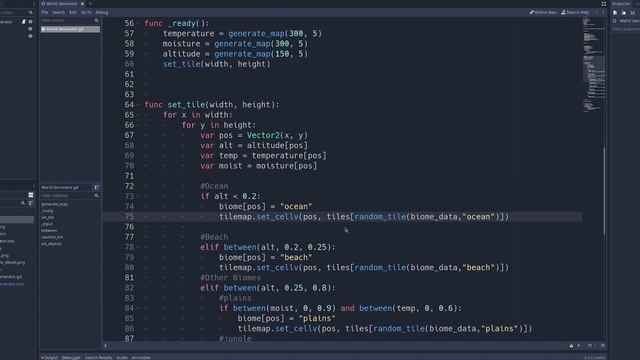640x360 pixels.
Task: Click the Inspector new resource icon
Action: click(x=615, y=13)
